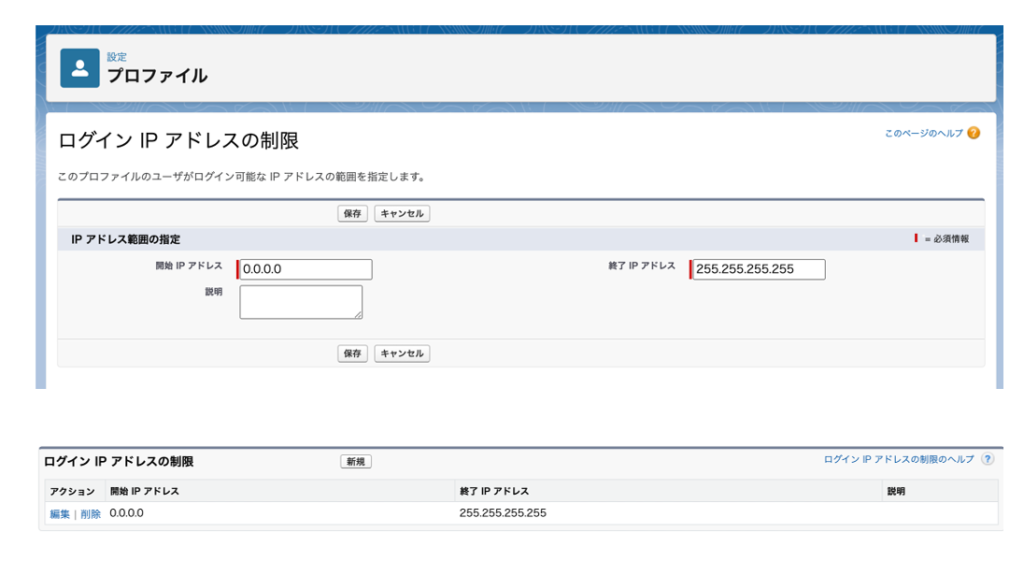Focus the 終了 IP アドレス input field
Image resolution: width=1024 pixels, height=561 pixels.
click(x=759, y=269)
